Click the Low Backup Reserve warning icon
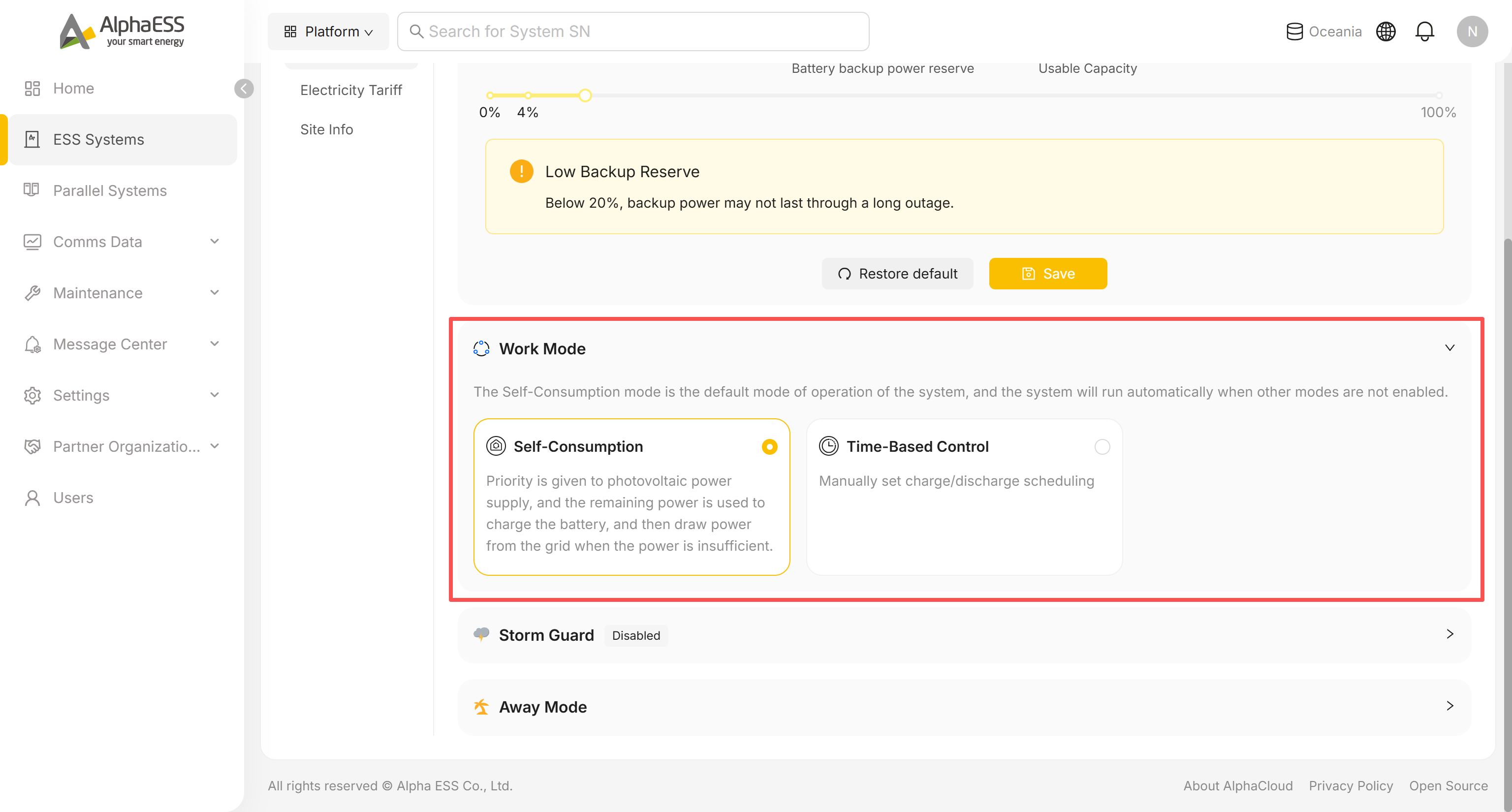The height and width of the screenshot is (812, 1512). [x=521, y=171]
